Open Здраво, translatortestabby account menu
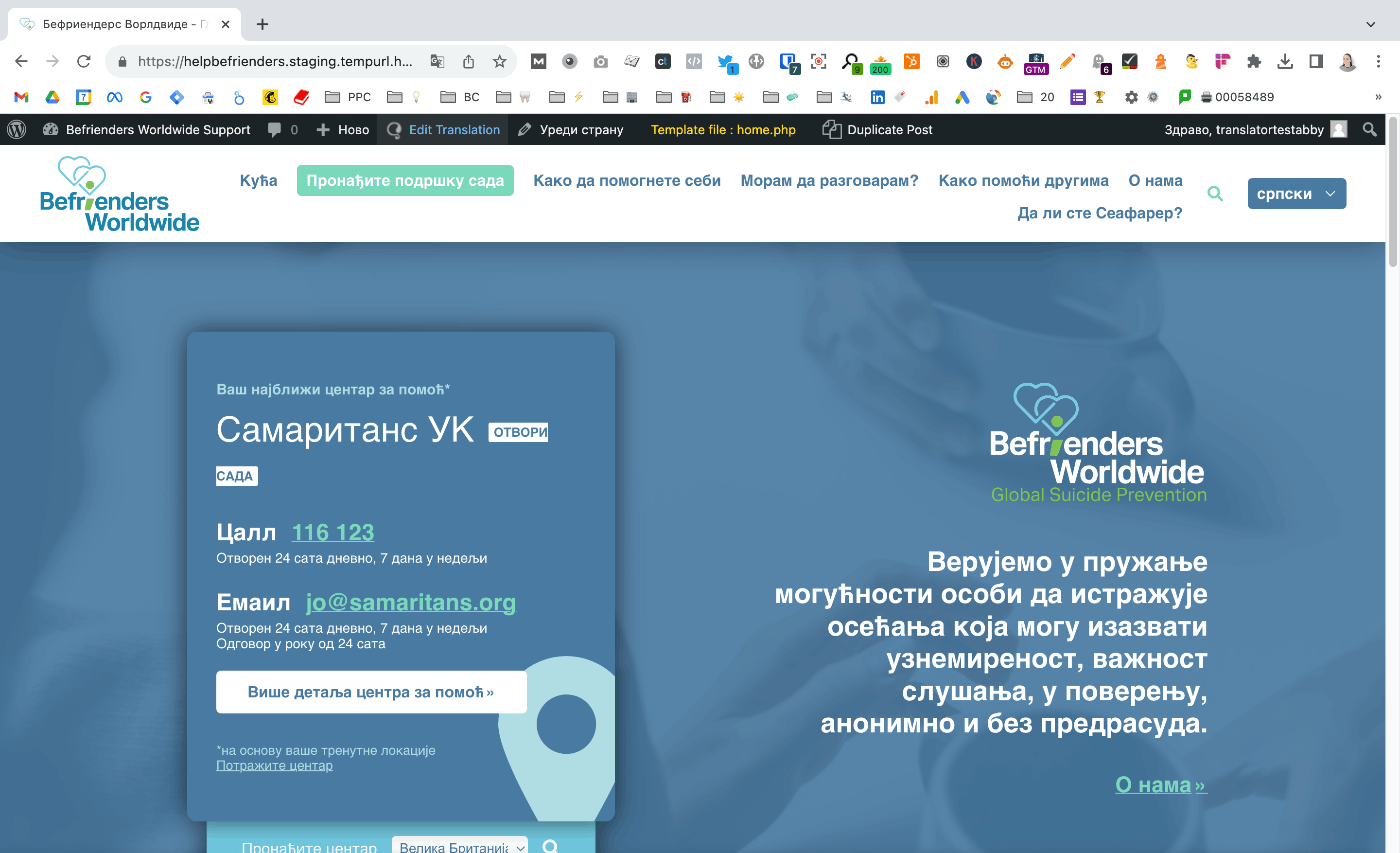 pos(1255,129)
